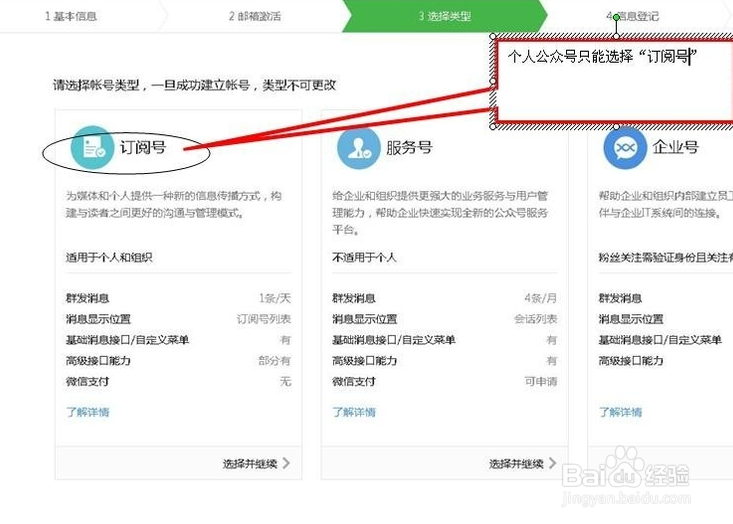733x524 pixels.
Task: Click 消息显示位置 label in 服务号 card
Action: tap(365, 319)
